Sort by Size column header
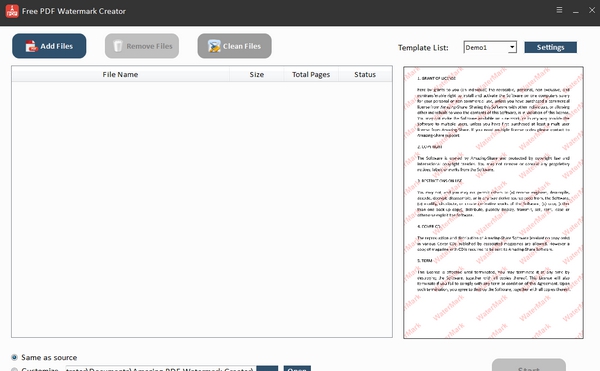This screenshot has width=600, height=371. (x=257, y=75)
